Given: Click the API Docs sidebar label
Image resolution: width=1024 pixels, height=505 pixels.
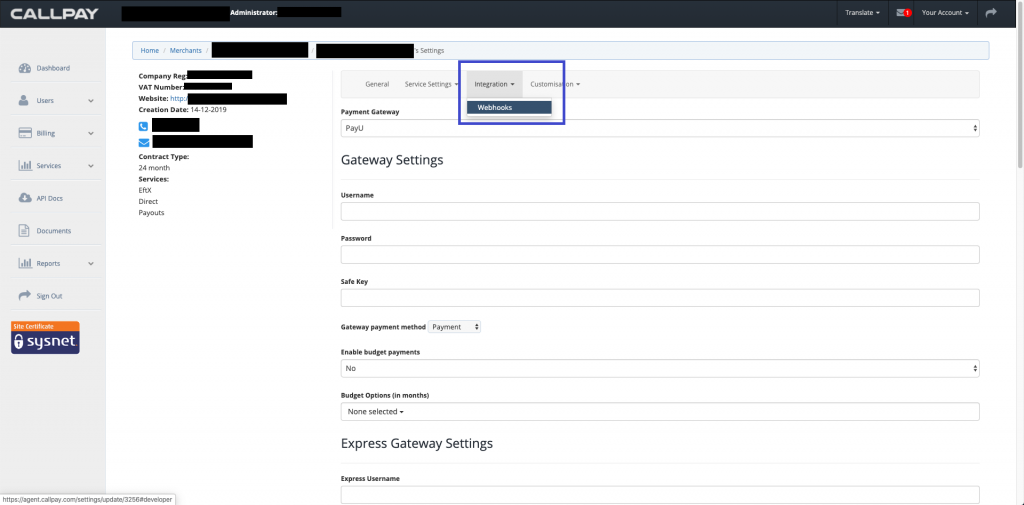Looking at the screenshot, I should (x=50, y=198).
